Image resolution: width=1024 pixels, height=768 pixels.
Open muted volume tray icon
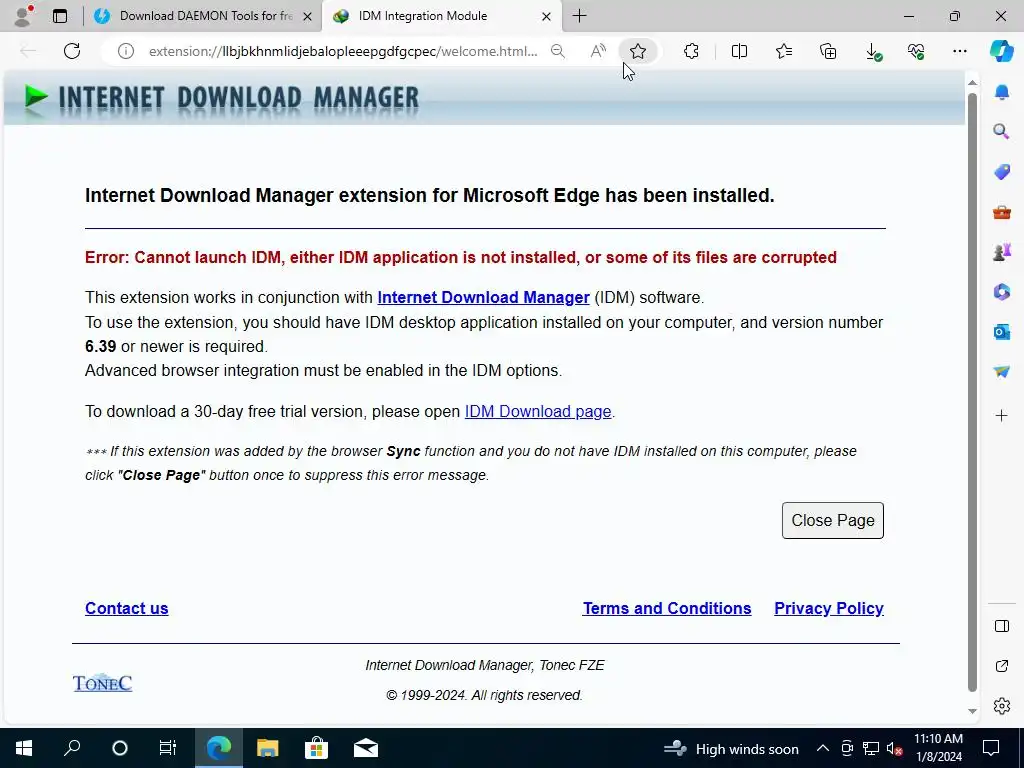pyautogui.click(x=895, y=748)
